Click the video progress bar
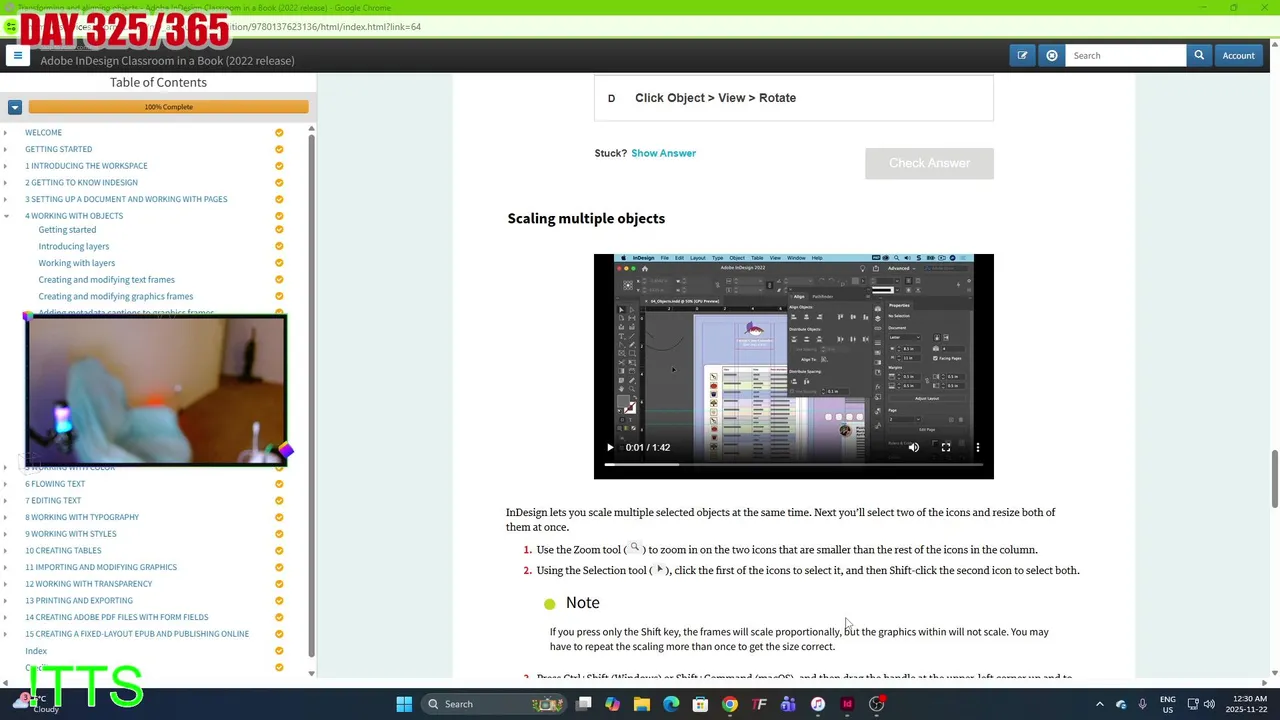The height and width of the screenshot is (720, 1280). 794,464
